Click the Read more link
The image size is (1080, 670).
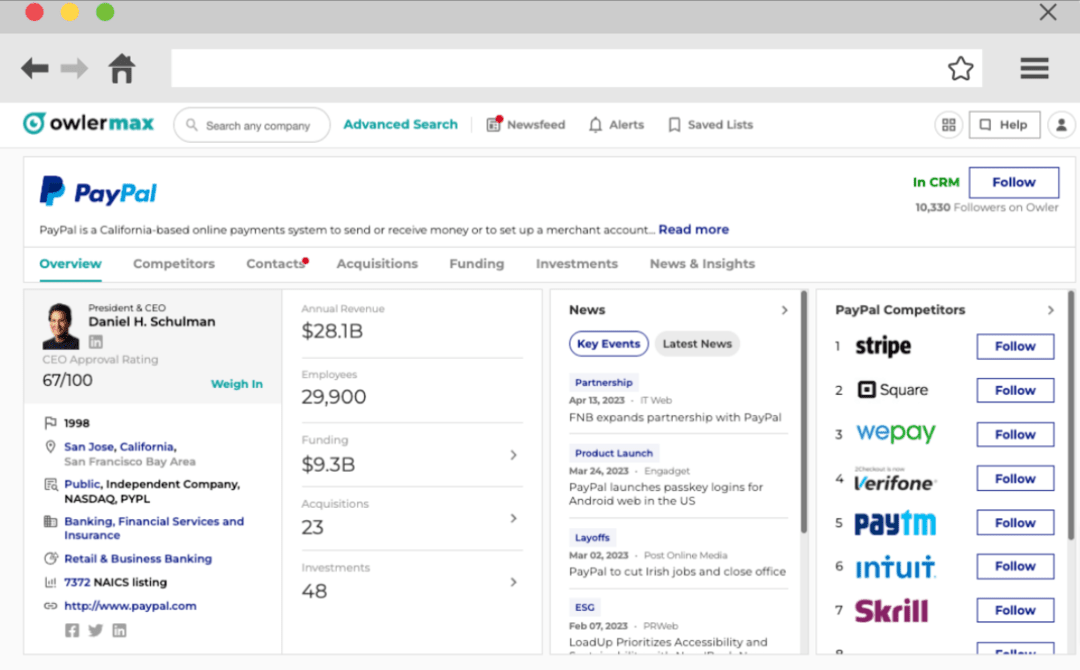pos(693,229)
